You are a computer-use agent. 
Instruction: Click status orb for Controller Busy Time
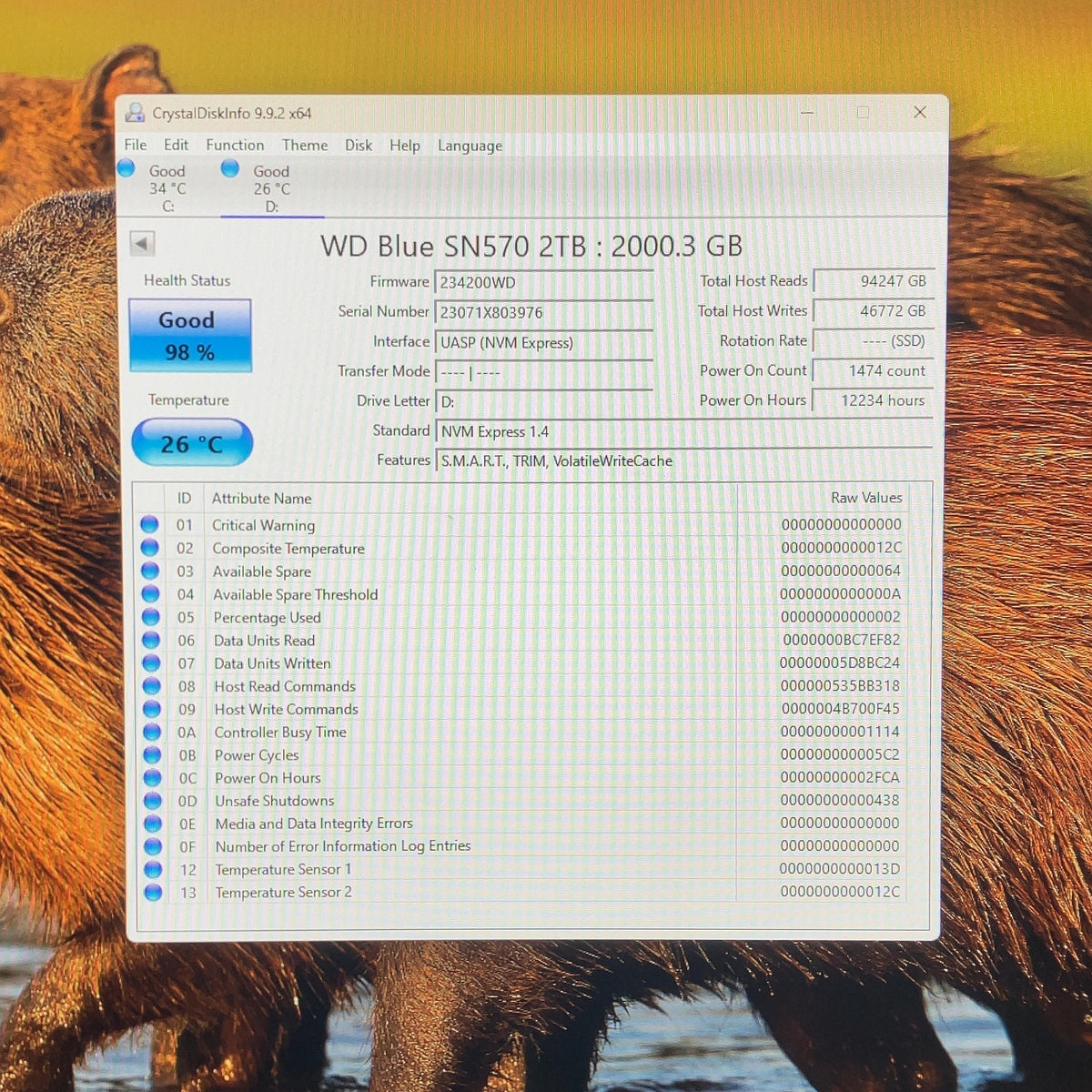pyautogui.click(x=152, y=732)
